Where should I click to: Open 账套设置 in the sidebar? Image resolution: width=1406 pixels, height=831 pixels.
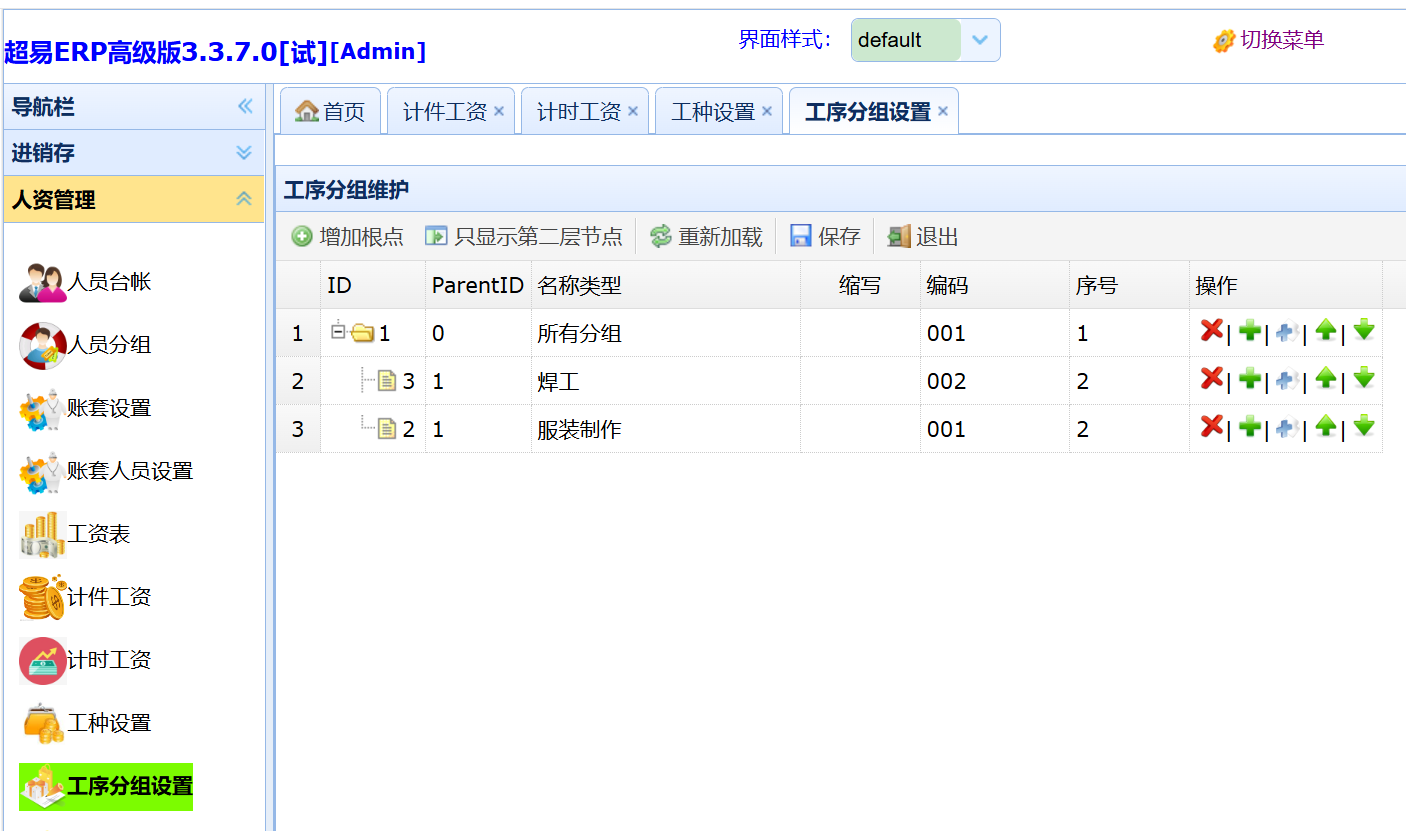[x=109, y=408]
